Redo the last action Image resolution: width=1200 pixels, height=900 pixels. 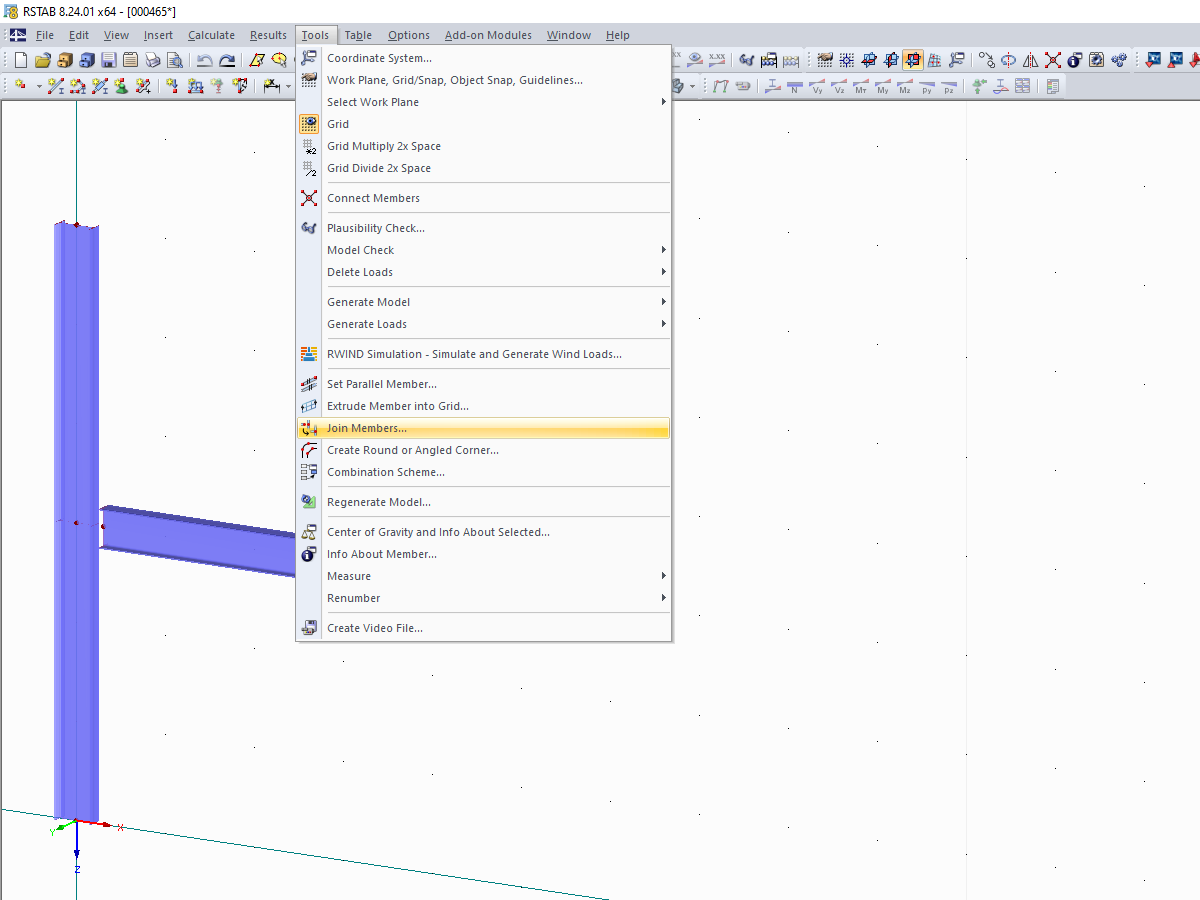pos(227,60)
